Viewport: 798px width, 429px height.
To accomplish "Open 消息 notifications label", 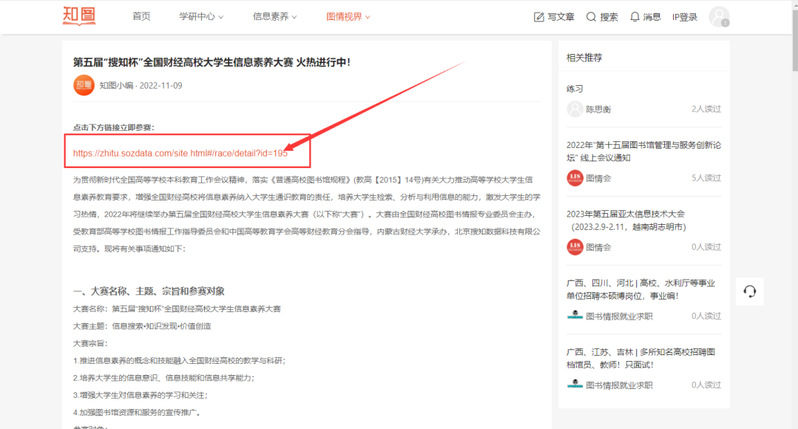I will click(x=652, y=17).
